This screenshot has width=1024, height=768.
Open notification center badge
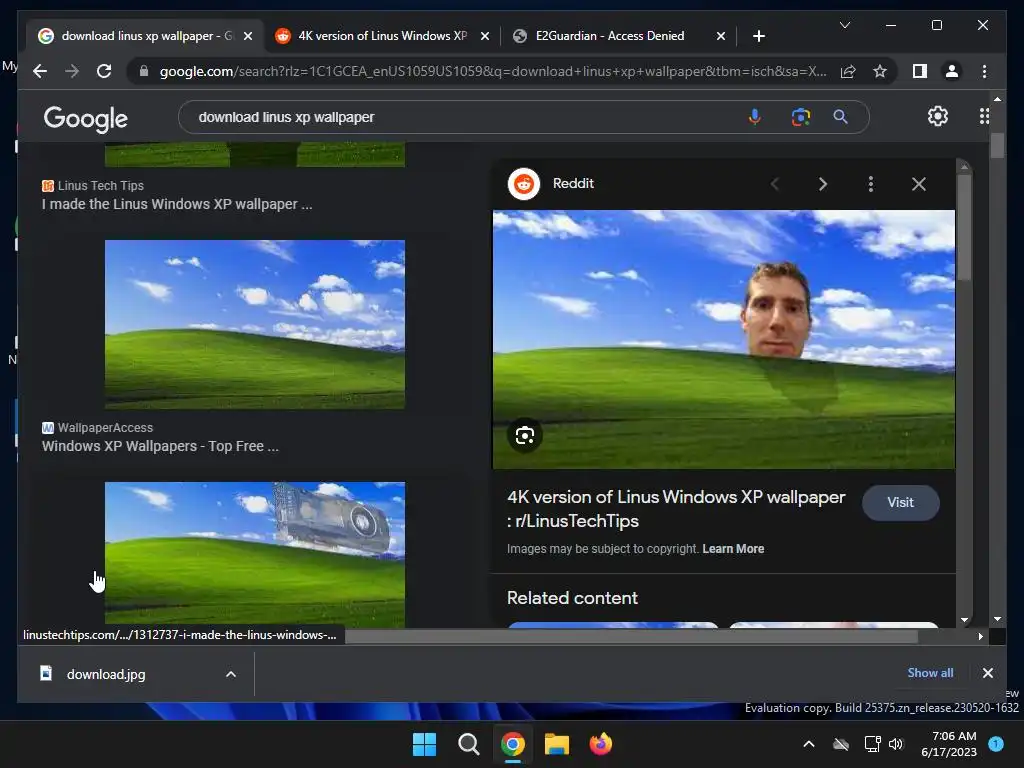pos(996,744)
